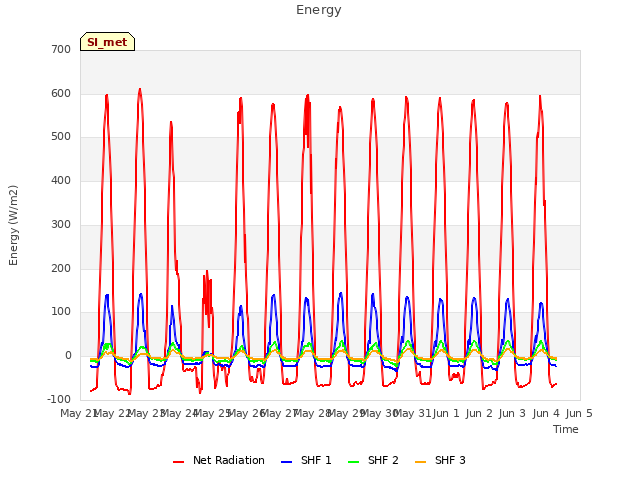Screen dimensions: 640x480
Task: Click the 700 y-axis tick label
Action: click(61, 50)
